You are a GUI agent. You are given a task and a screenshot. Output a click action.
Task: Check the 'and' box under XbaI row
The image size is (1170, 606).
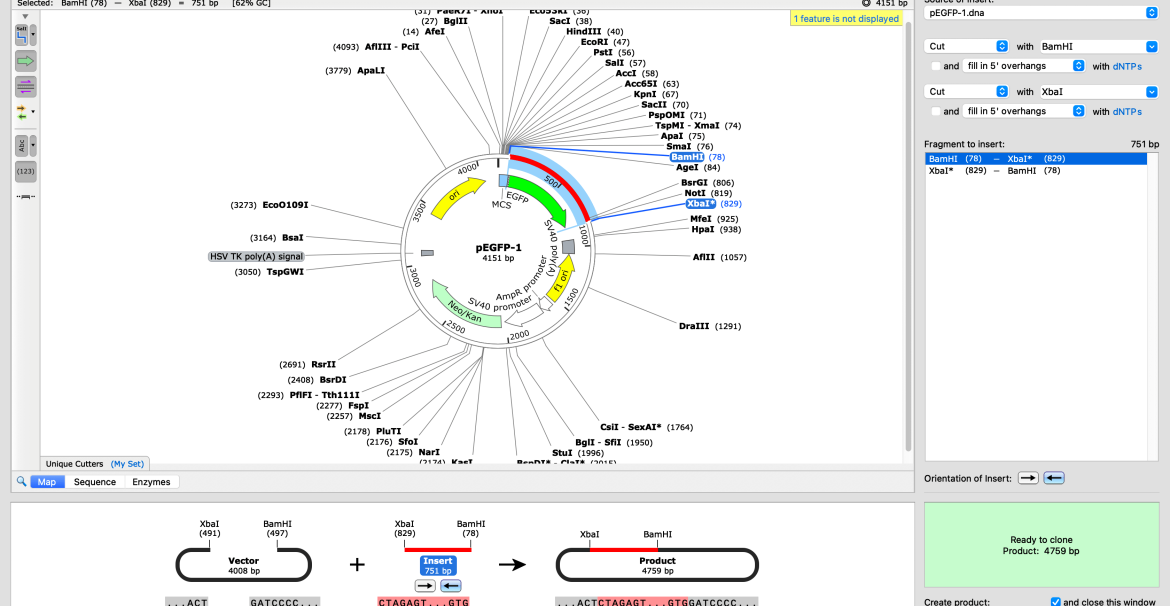[x=936, y=111]
